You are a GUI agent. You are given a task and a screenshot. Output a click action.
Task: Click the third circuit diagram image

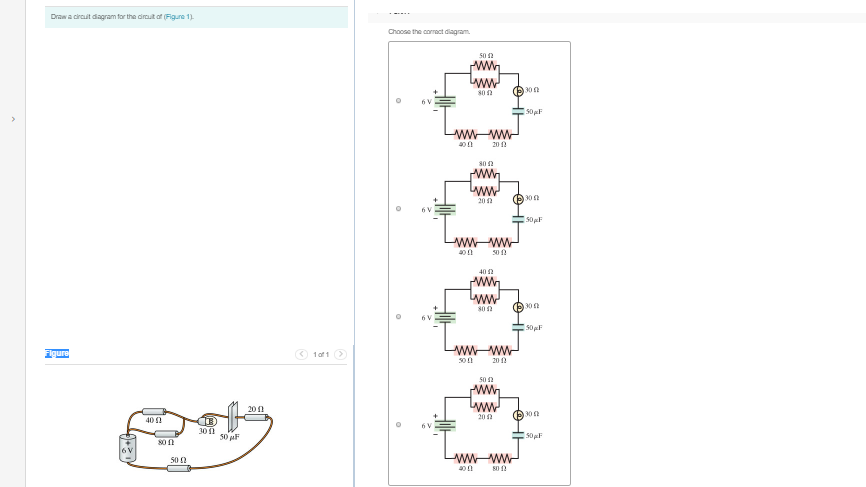point(482,317)
